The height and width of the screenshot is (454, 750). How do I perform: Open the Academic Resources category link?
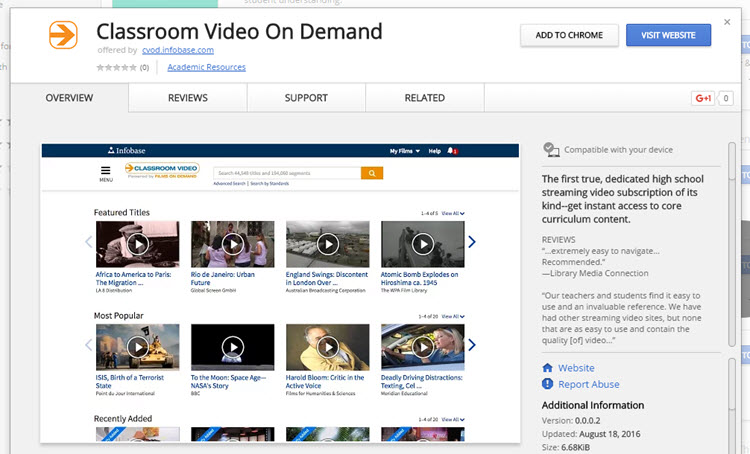coord(206,67)
